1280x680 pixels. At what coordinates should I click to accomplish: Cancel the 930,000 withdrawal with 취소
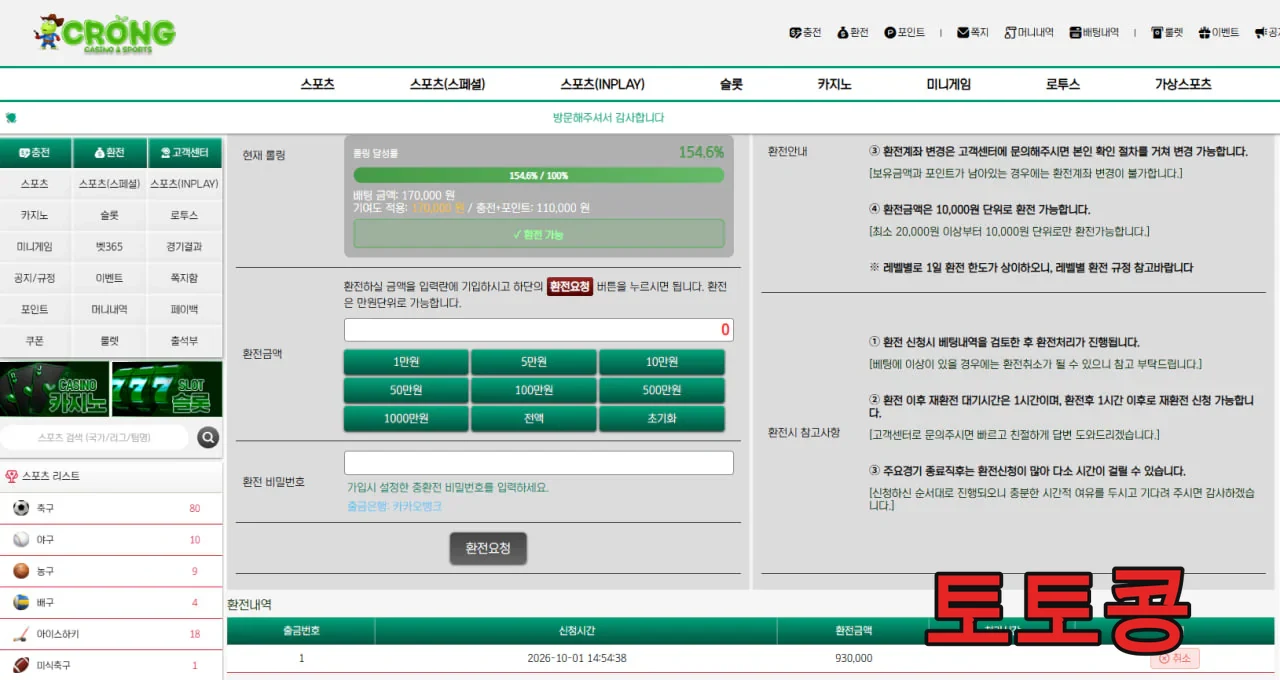(1175, 658)
